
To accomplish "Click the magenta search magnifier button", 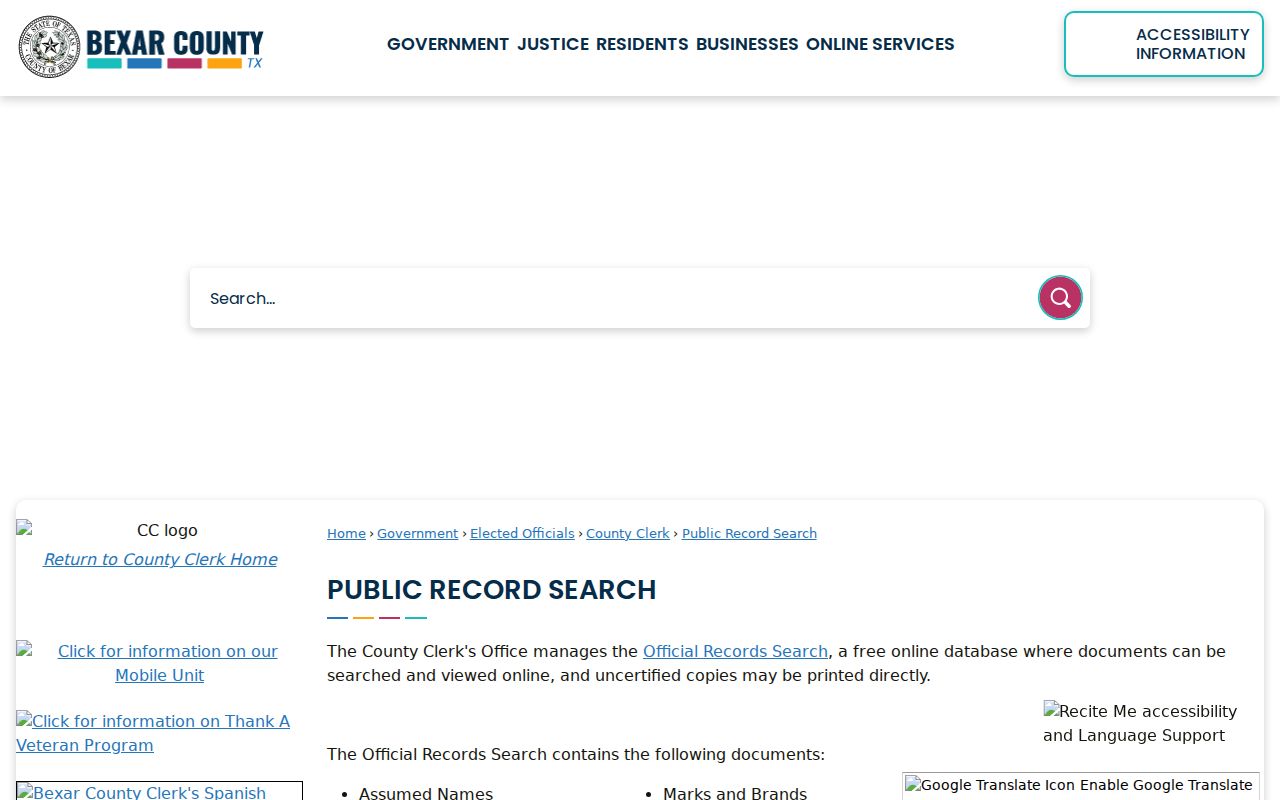I will 1060,298.
